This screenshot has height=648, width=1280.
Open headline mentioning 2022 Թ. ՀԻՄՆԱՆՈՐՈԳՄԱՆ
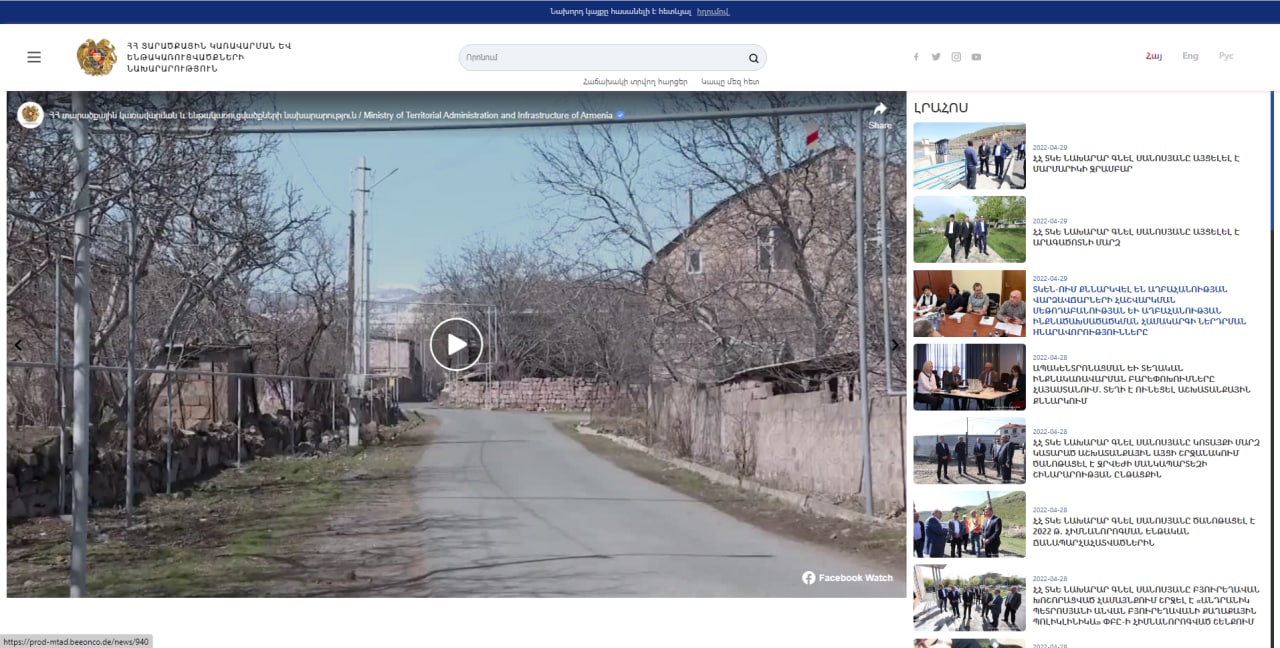click(x=1146, y=530)
